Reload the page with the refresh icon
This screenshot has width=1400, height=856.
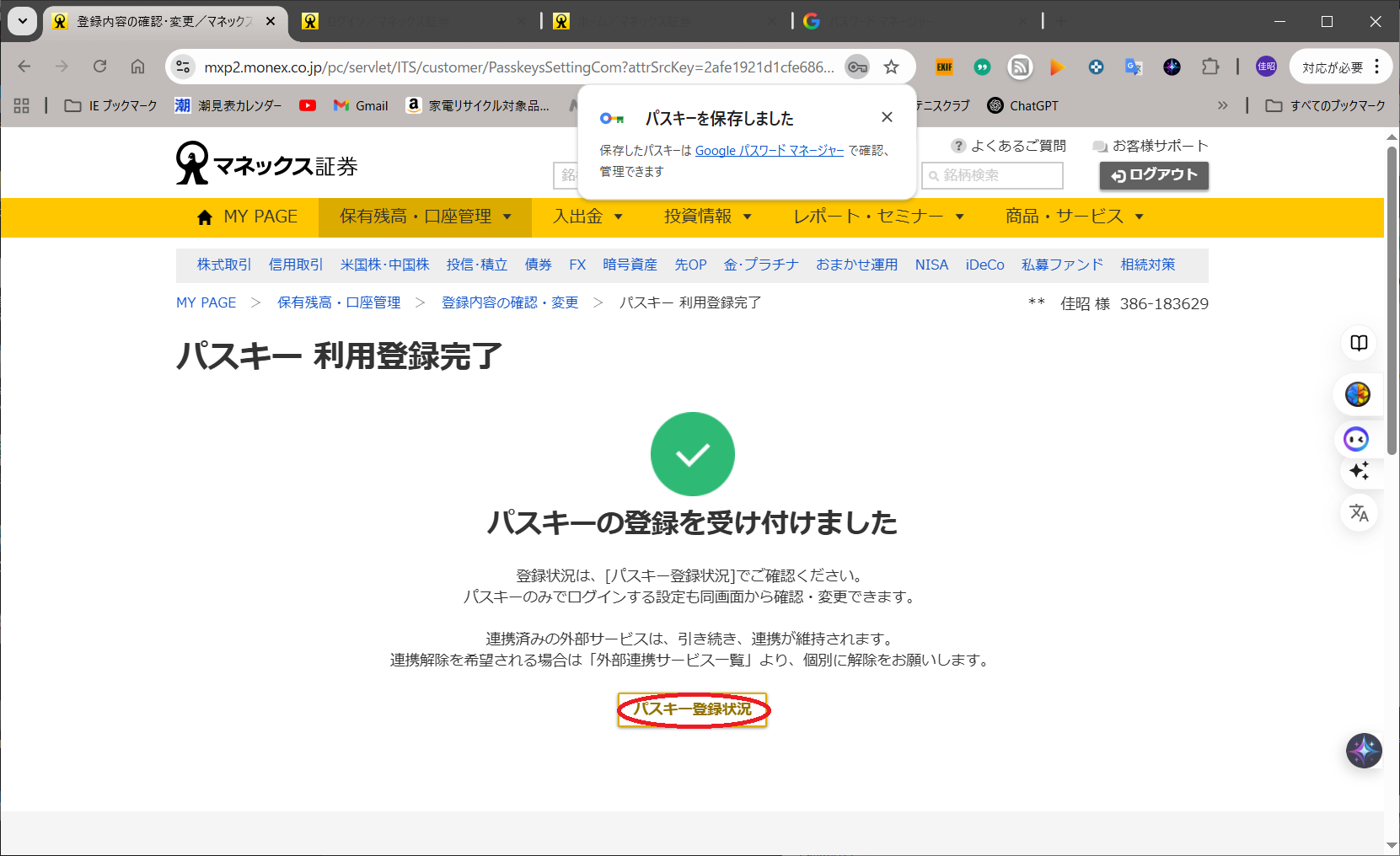(100, 67)
